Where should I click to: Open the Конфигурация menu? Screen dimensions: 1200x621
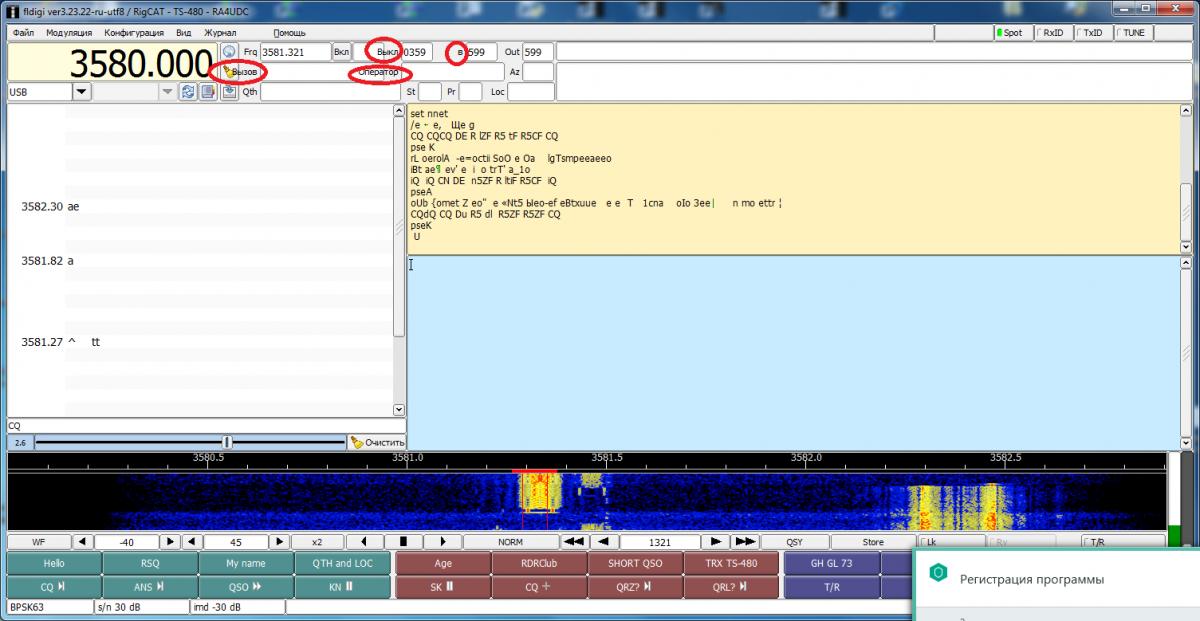pos(134,33)
